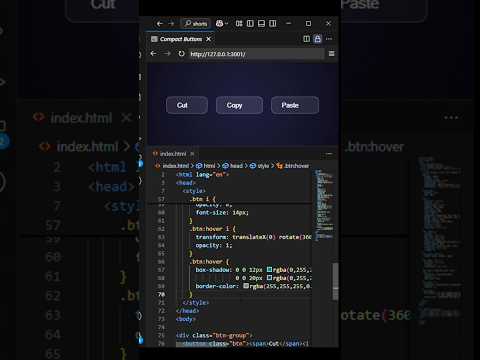Split the editor from the tab bar
The width and height of the screenshot is (480, 360).
point(306,39)
